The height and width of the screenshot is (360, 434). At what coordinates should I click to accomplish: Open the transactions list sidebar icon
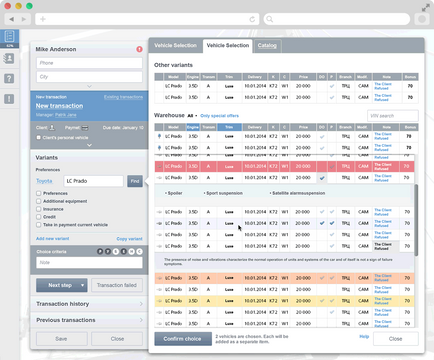point(10,37)
